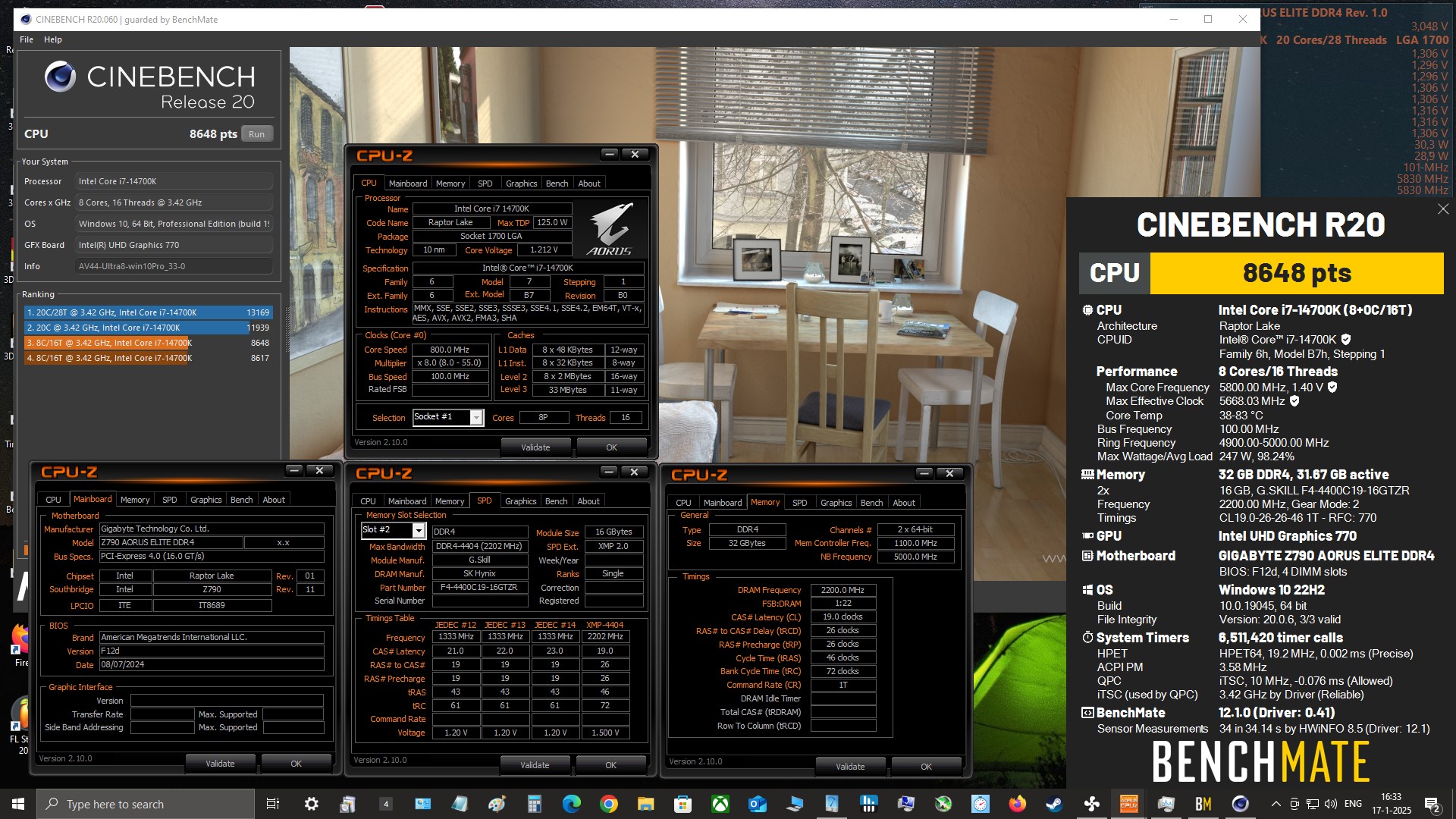Open the ENG language indicator
This screenshot has width=1456, height=819.
coord(1353,804)
